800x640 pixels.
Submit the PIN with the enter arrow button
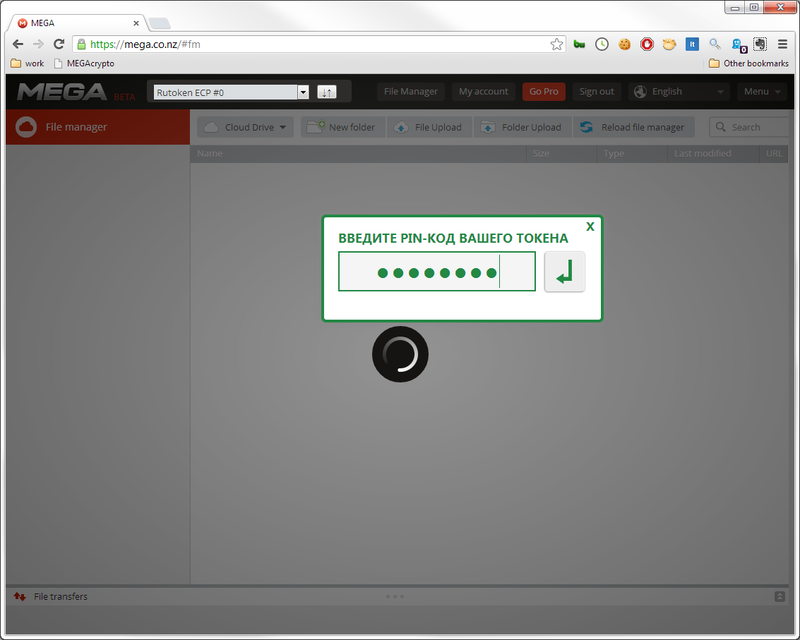[x=564, y=272]
